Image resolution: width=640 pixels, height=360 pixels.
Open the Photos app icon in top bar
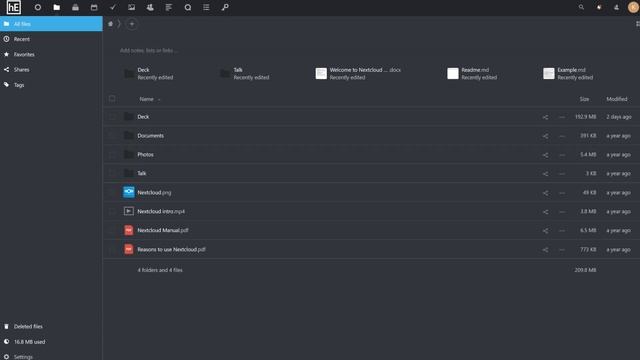pyautogui.click(x=131, y=7)
